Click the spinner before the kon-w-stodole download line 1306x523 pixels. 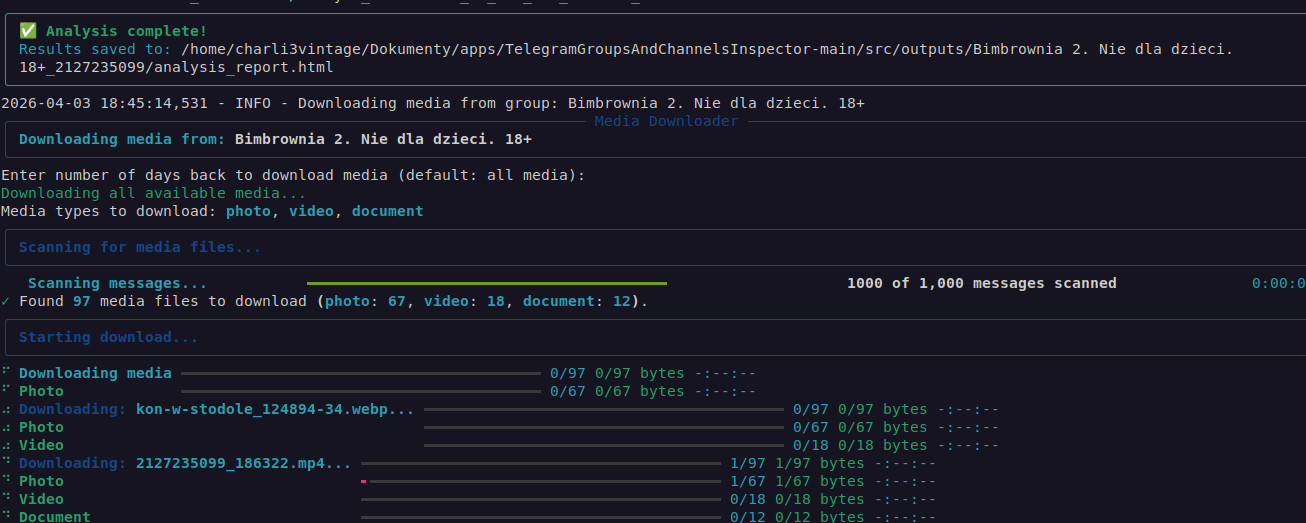click(x=6, y=409)
